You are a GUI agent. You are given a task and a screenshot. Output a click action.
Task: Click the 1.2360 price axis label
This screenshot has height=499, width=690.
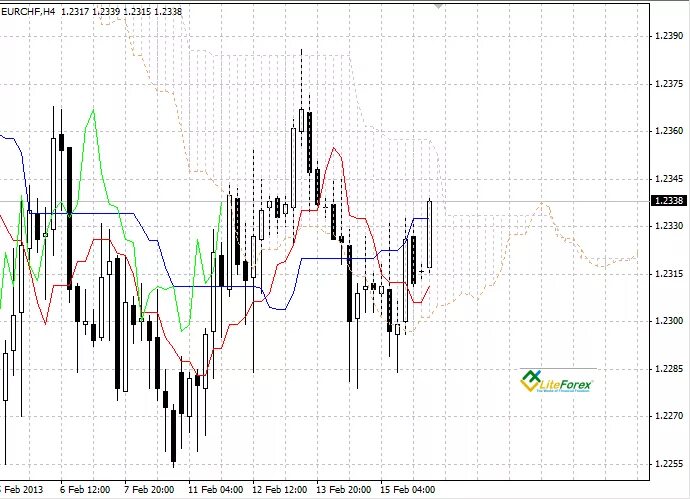click(669, 131)
